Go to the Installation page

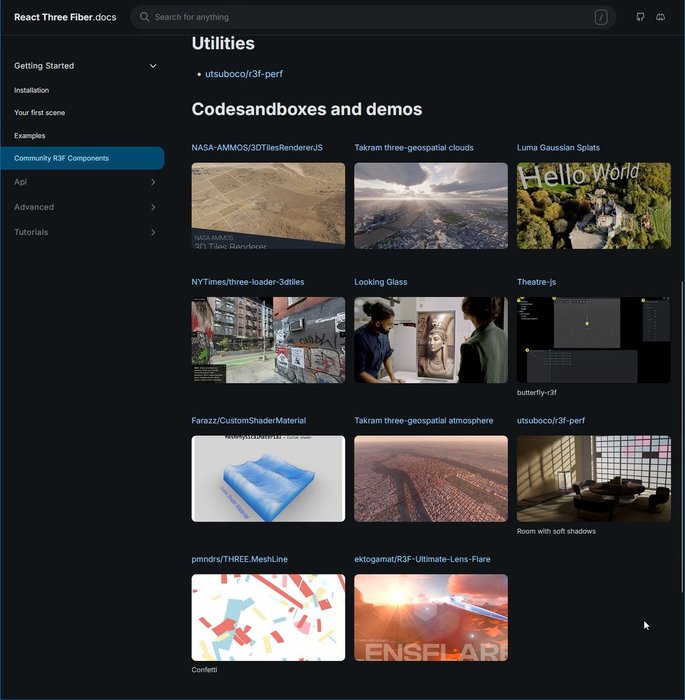(31, 90)
